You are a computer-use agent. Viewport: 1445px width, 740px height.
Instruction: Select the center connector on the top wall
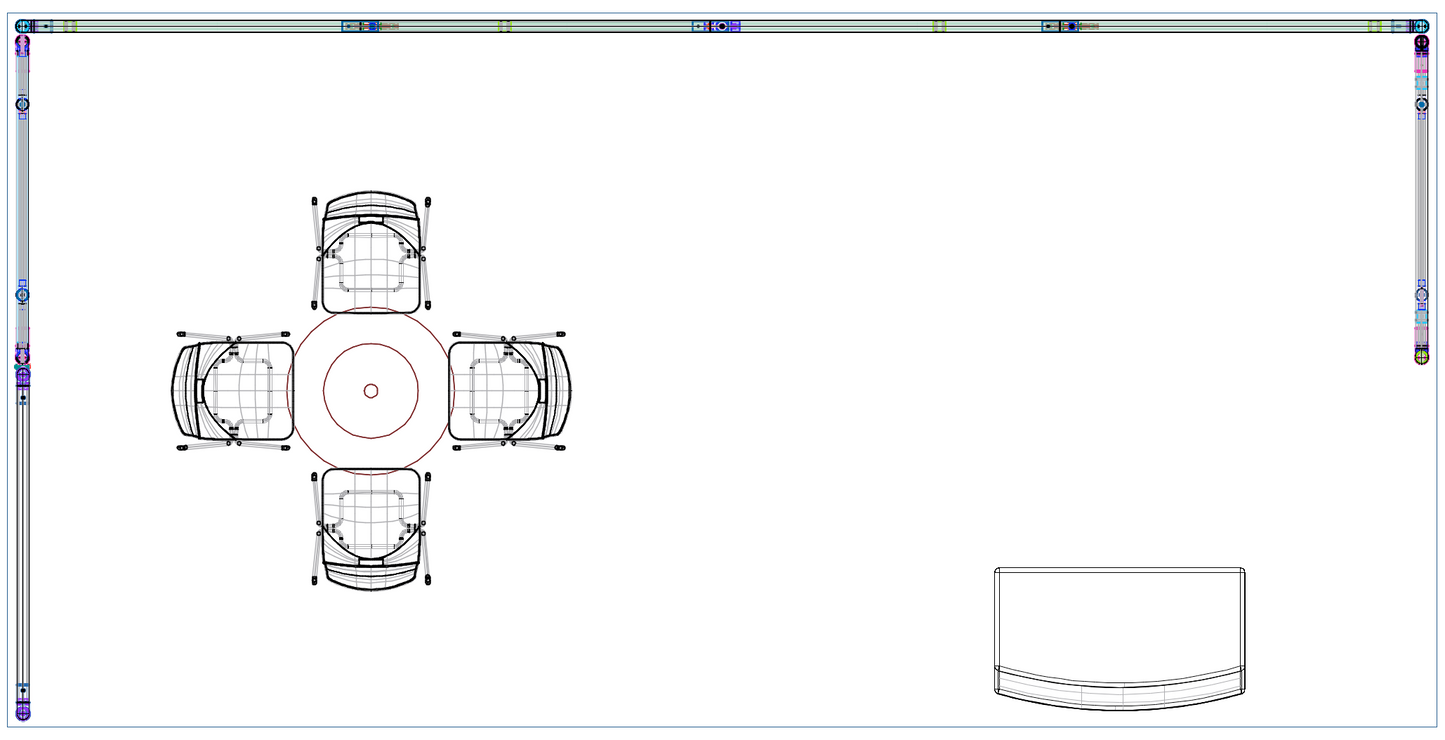click(x=722, y=26)
